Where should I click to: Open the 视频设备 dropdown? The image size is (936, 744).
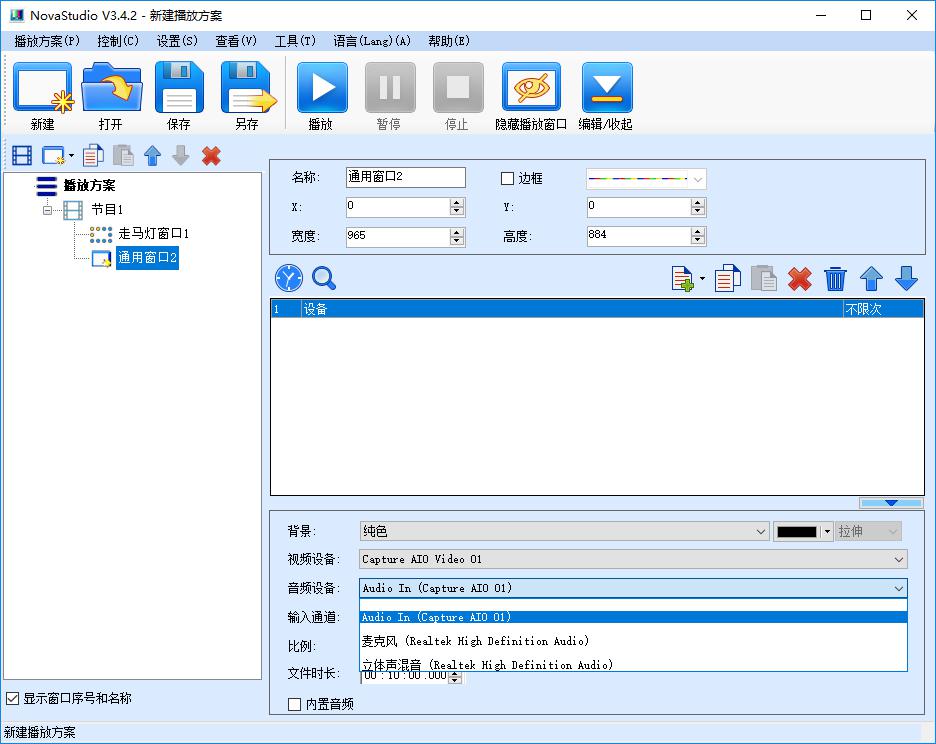(633, 559)
